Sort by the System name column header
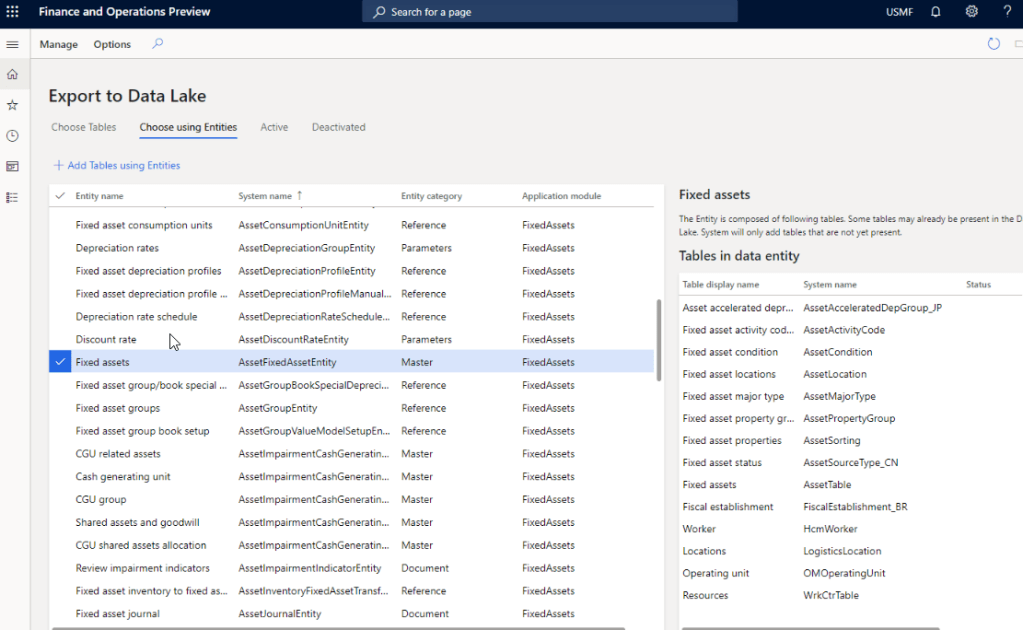This screenshot has height=630, width=1023. (x=267, y=196)
